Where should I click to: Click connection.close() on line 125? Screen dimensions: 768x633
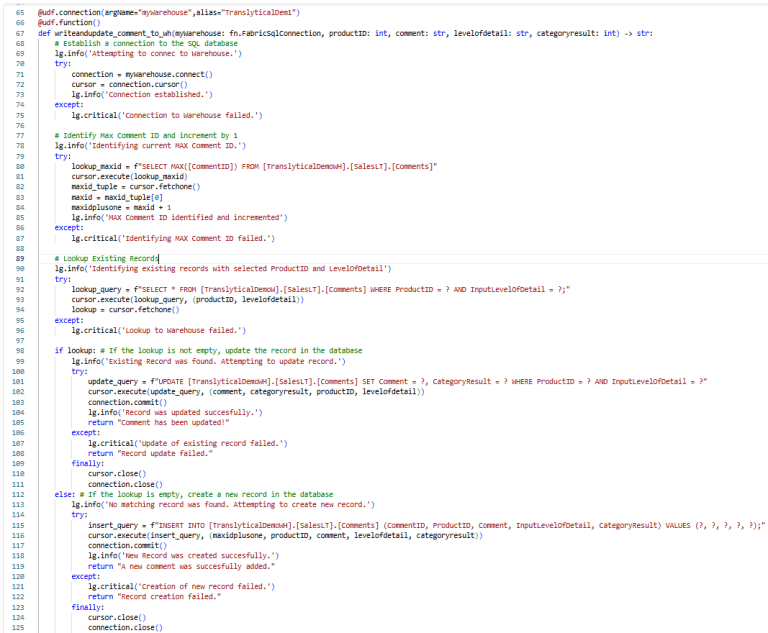(x=125, y=628)
